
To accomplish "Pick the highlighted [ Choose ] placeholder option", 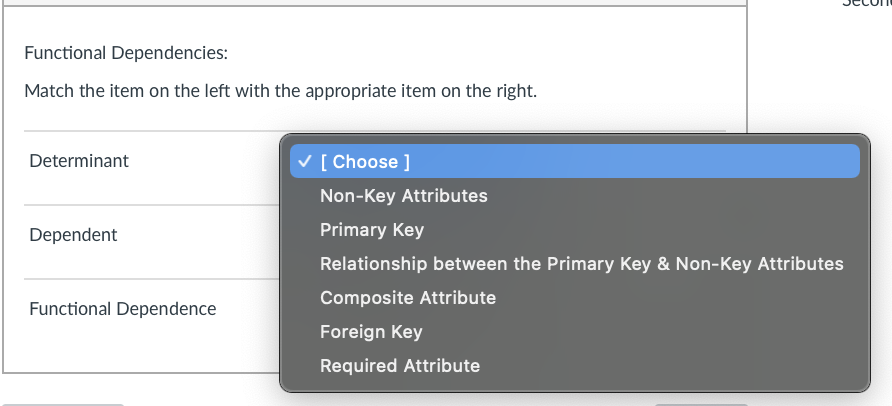I will (x=365, y=162).
